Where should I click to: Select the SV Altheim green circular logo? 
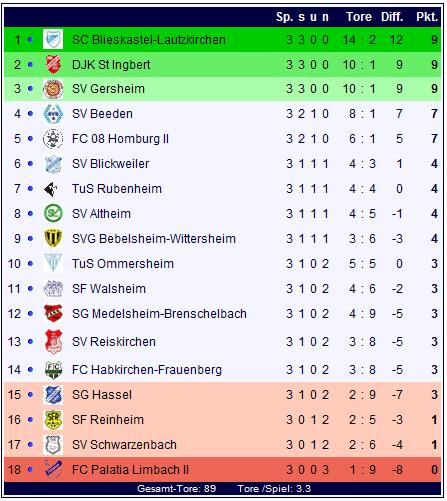pos(53,214)
